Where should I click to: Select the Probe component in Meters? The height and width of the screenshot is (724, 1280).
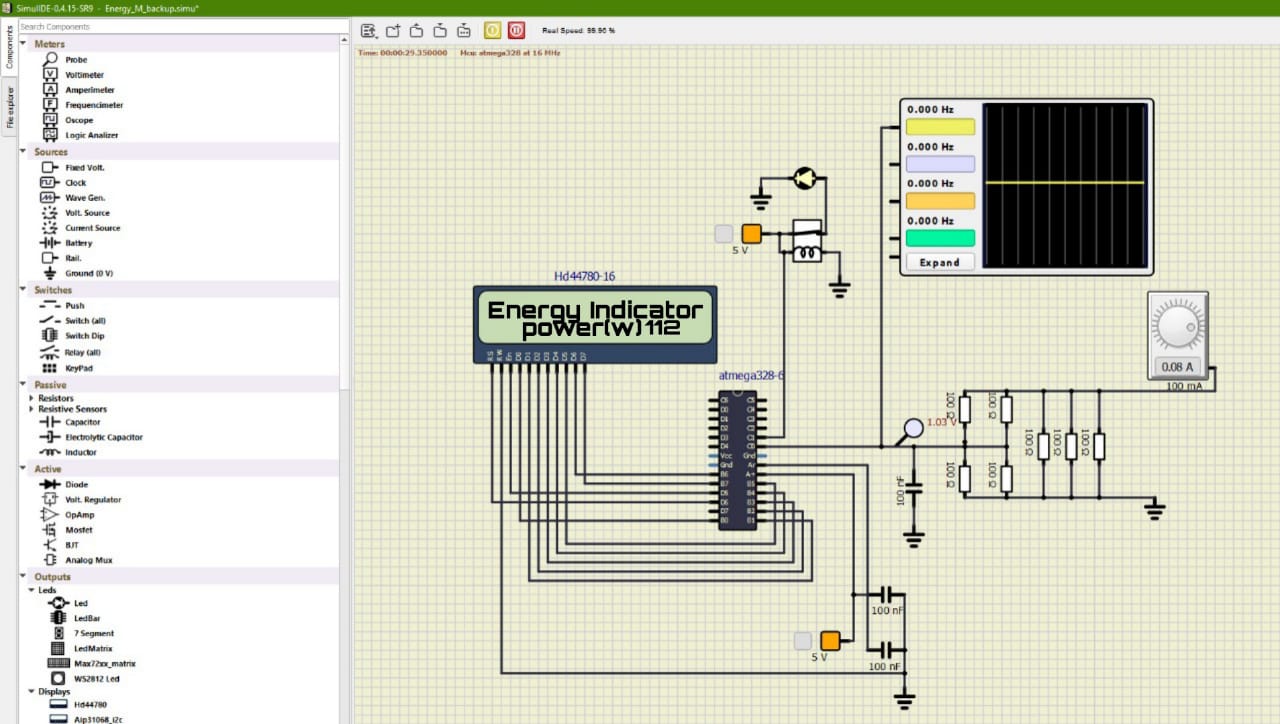[x=65, y=60]
